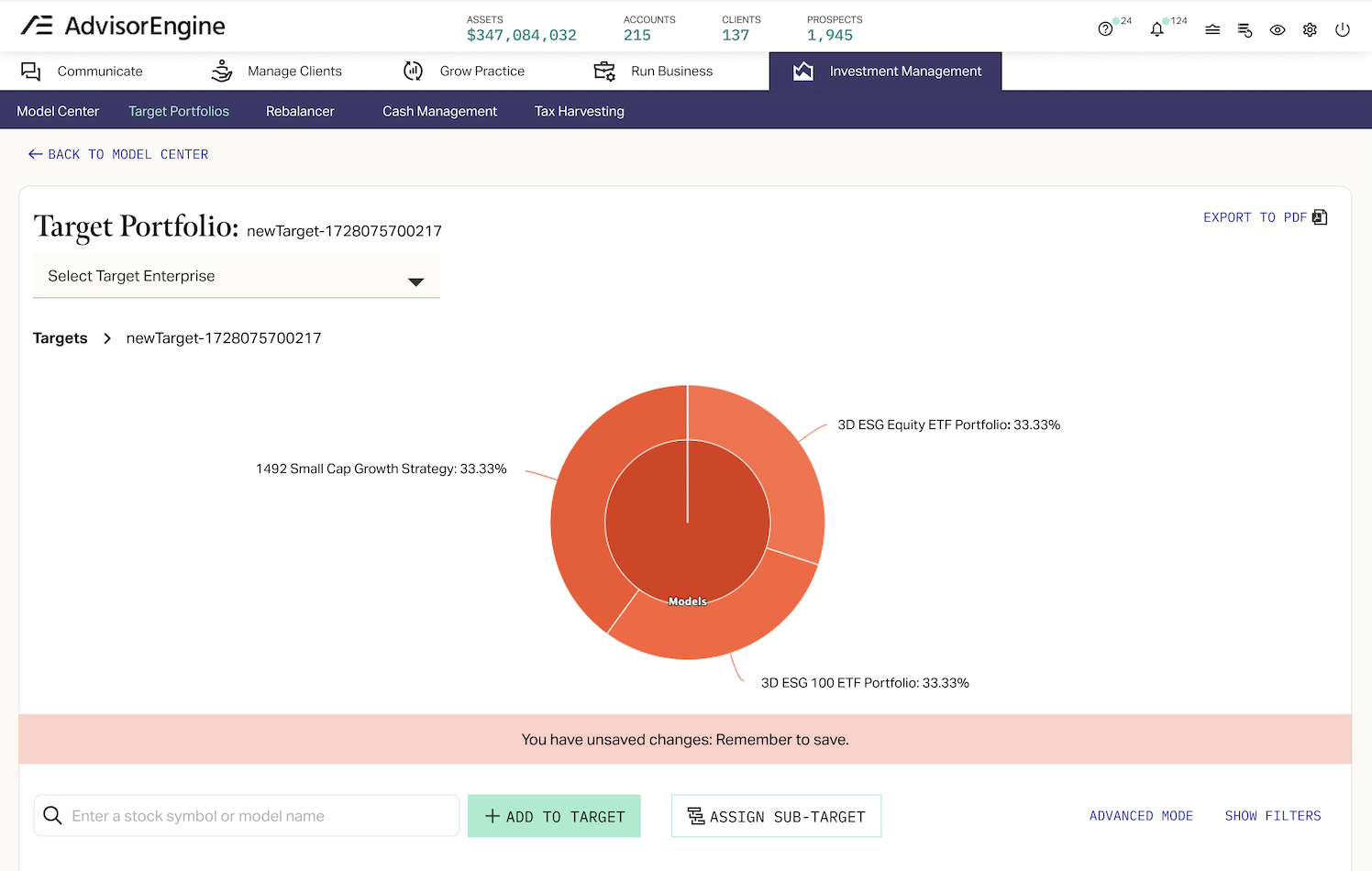The image size is (1372, 871).
Task: Open the settings gear icon
Action: click(x=1310, y=29)
